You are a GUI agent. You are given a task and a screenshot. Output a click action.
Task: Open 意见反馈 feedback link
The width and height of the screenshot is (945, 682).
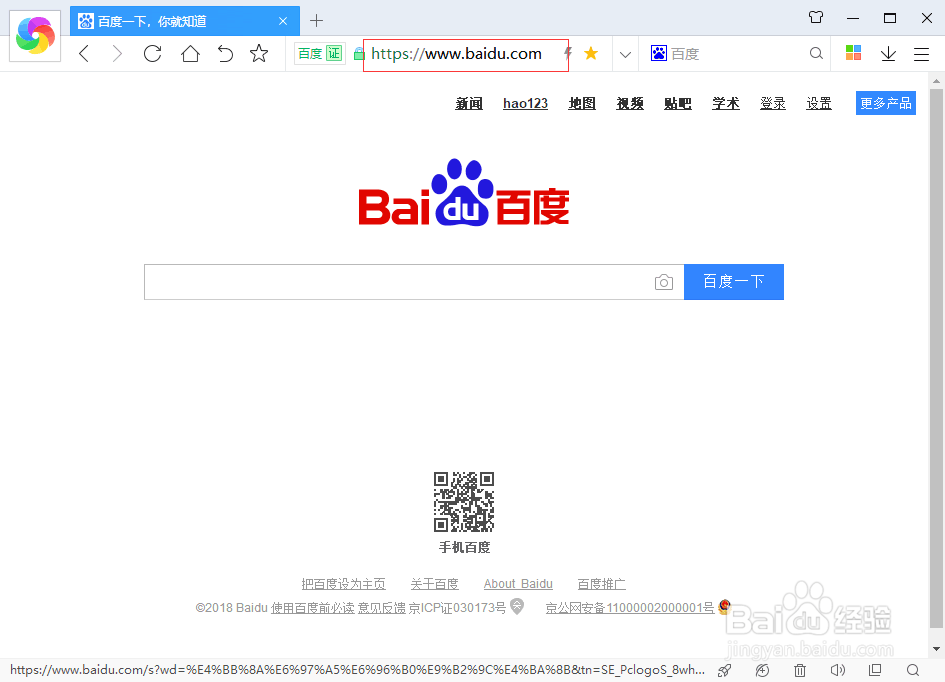point(381,608)
